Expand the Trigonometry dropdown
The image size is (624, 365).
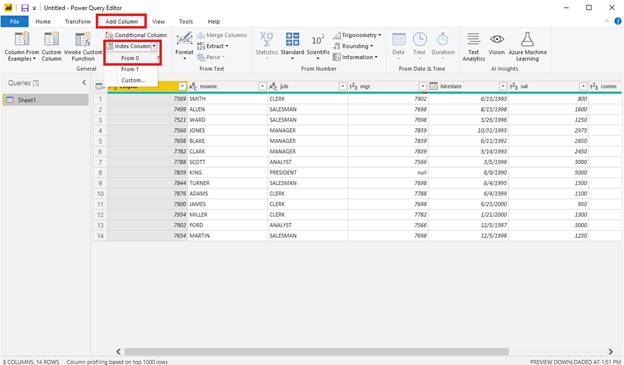[380, 35]
